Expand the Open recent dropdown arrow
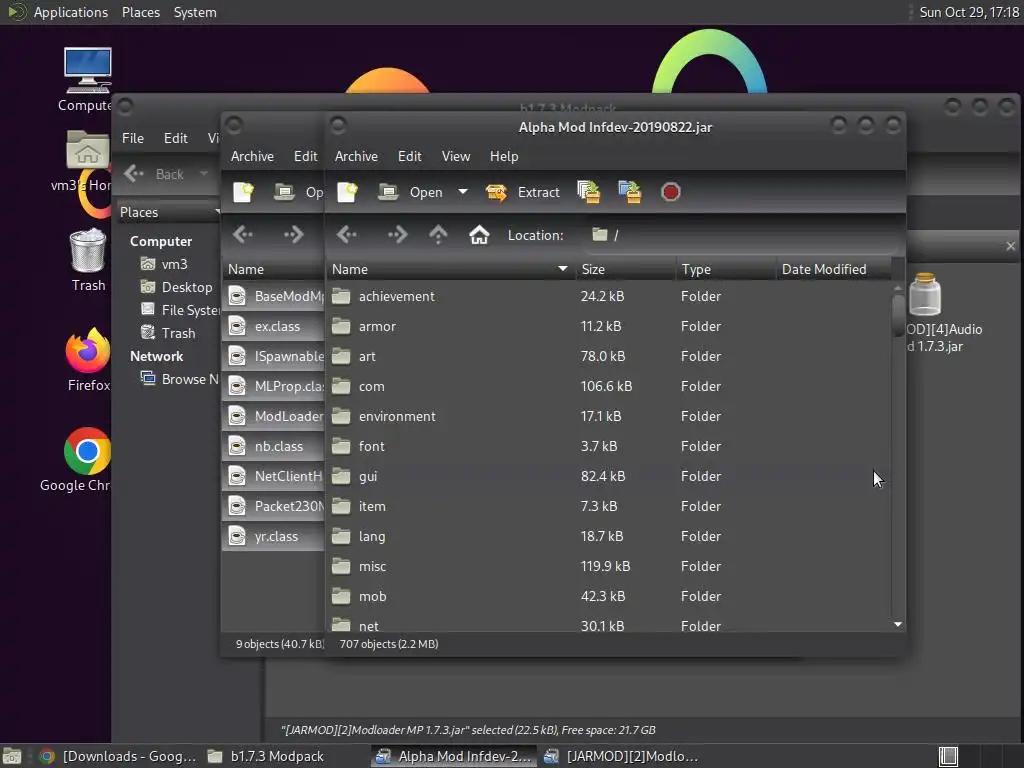The image size is (1024, 768). (x=463, y=192)
